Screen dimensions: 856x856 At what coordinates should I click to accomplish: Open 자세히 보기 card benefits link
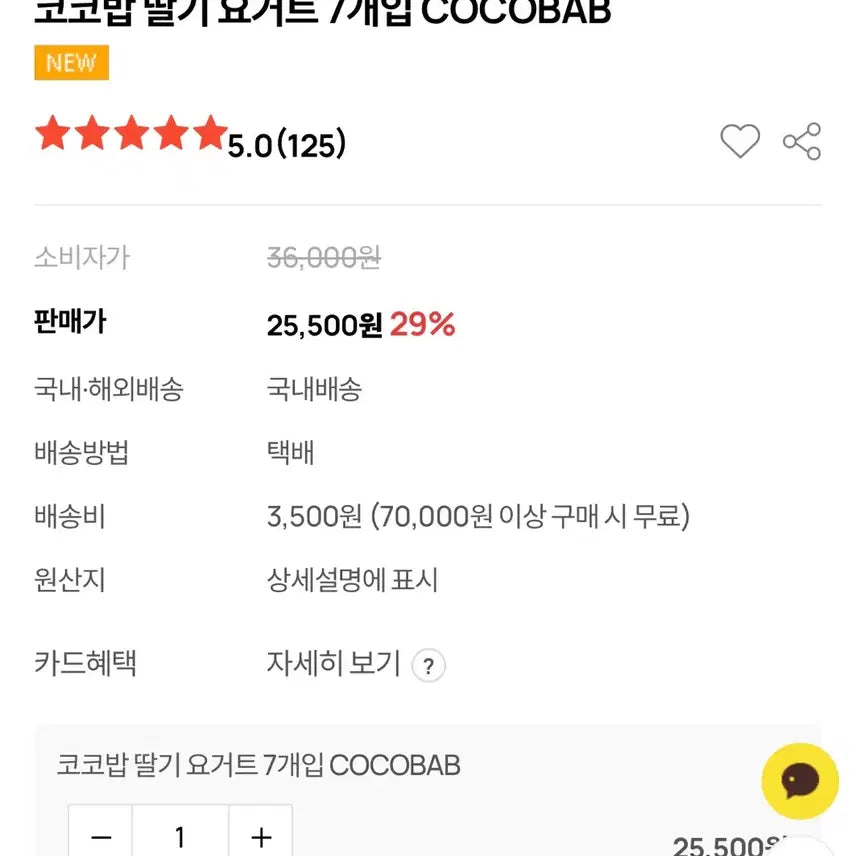pos(333,663)
